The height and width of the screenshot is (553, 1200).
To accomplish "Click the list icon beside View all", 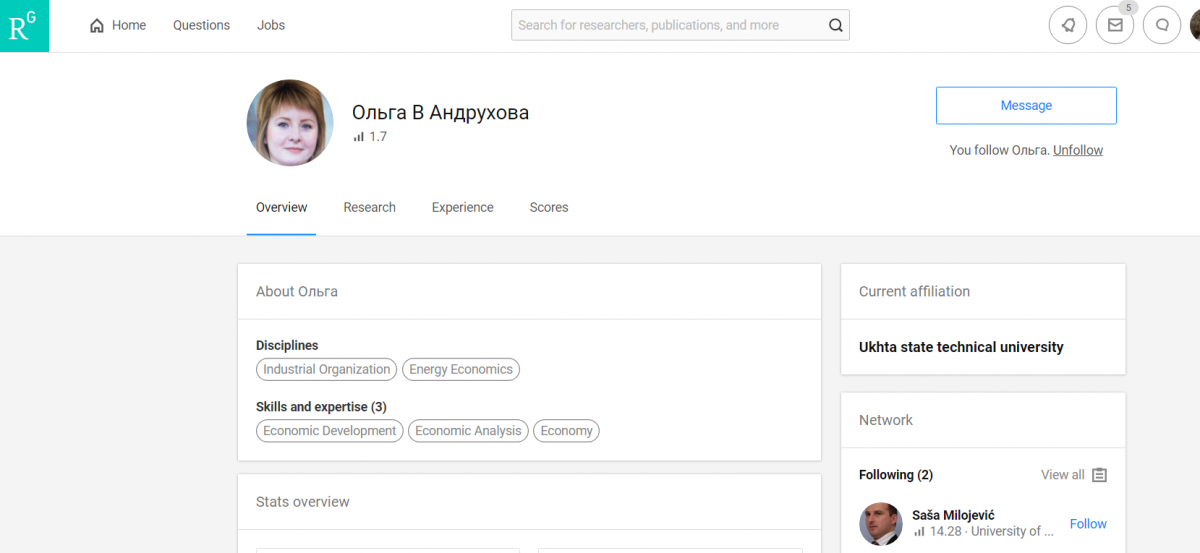I will 1099,475.
